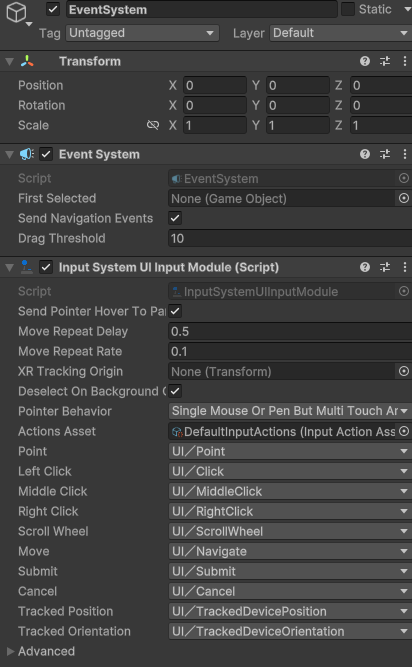Expand the Advanced section

pos(10,651)
